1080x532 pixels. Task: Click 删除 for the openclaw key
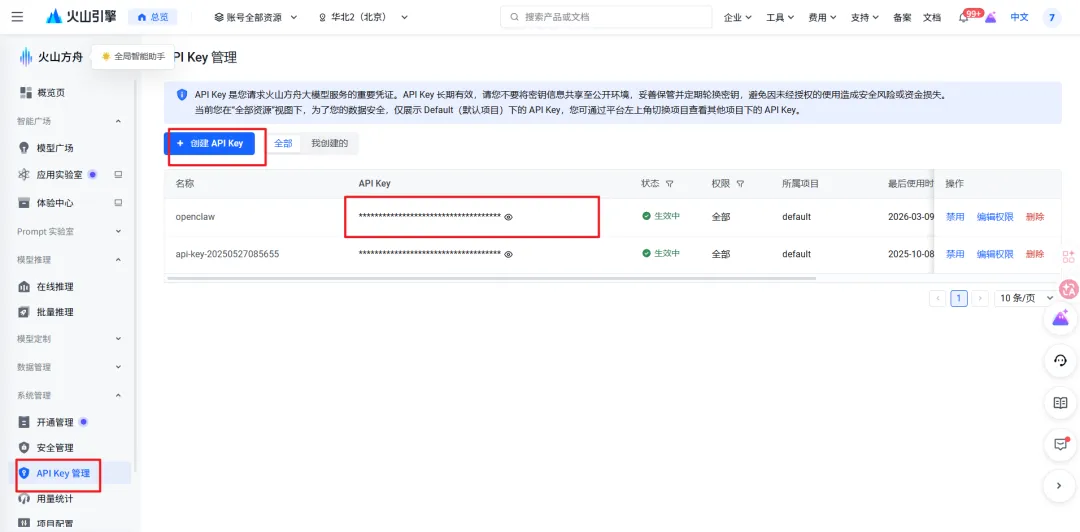[x=1035, y=216]
